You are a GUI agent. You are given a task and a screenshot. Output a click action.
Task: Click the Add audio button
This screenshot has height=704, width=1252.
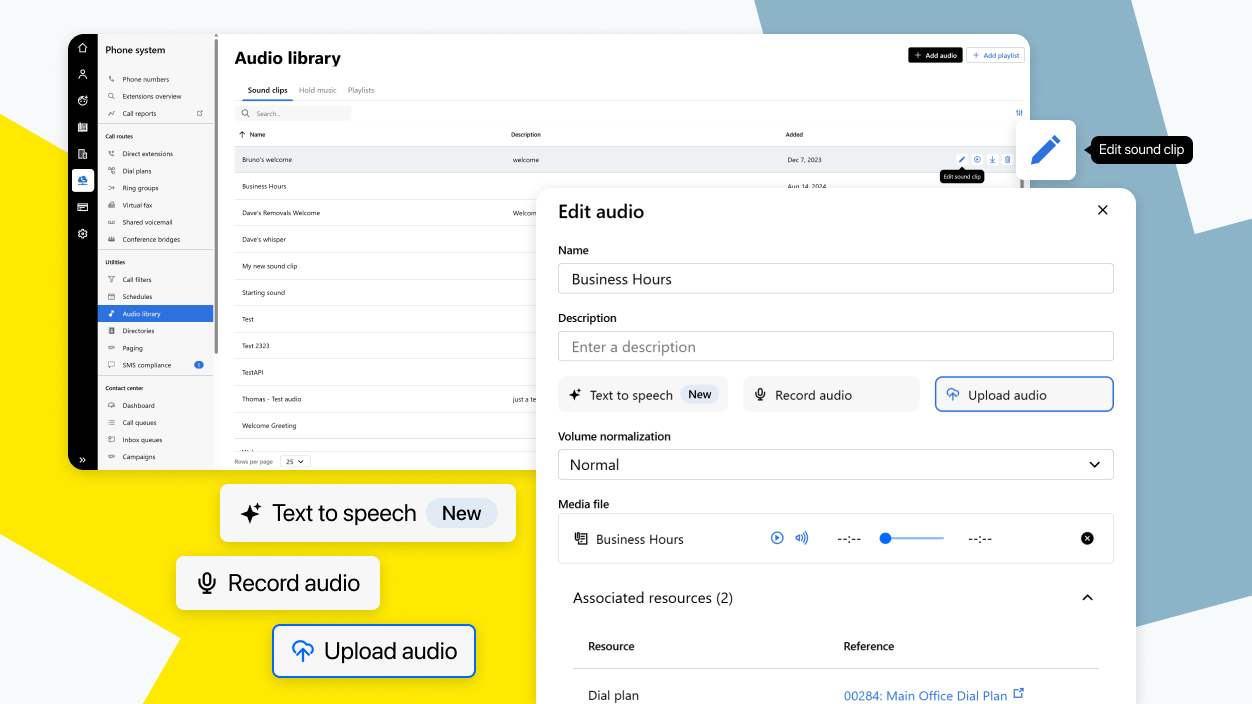[x=935, y=56]
